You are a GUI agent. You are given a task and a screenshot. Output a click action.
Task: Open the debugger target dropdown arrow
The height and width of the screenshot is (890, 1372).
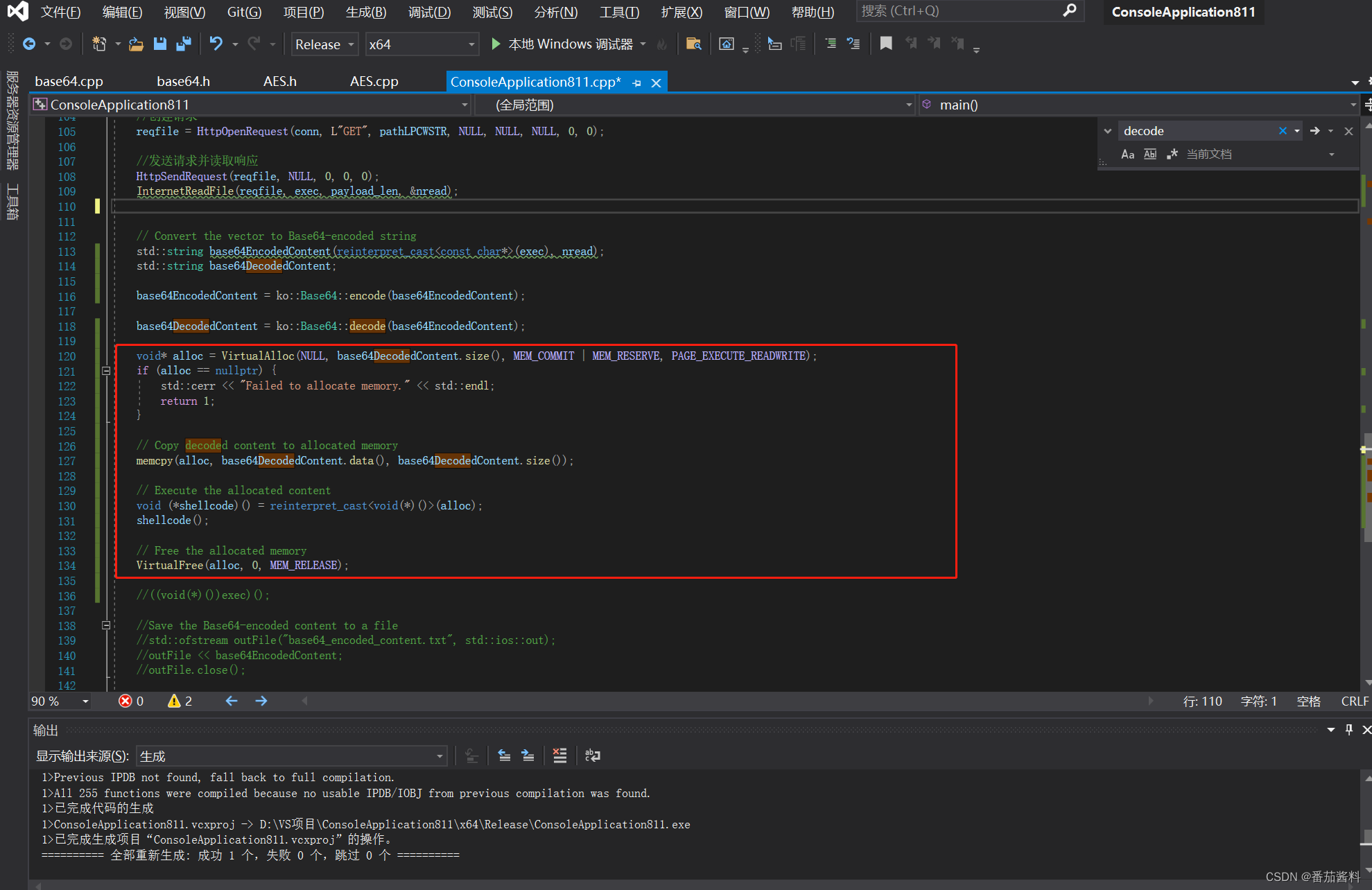643,44
